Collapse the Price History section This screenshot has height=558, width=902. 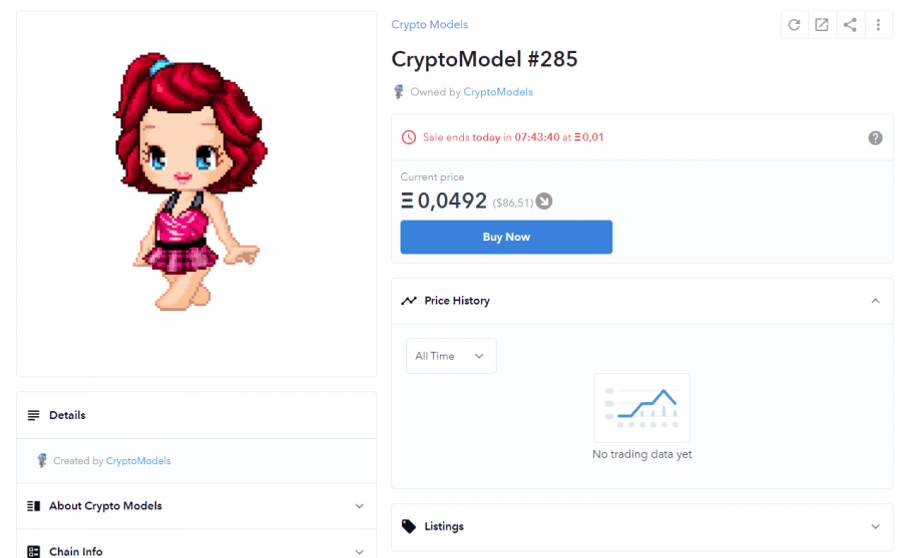click(875, 301)
